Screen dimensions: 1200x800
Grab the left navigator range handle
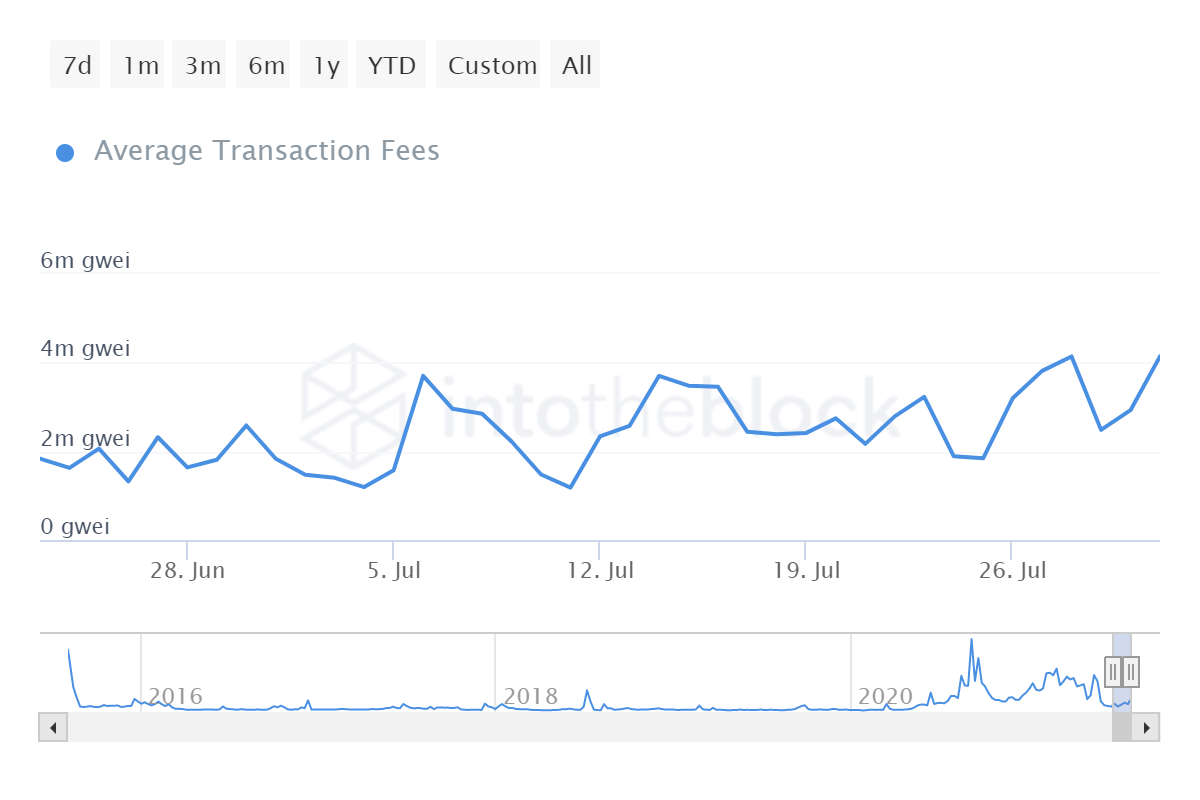tap(1113, 671)
